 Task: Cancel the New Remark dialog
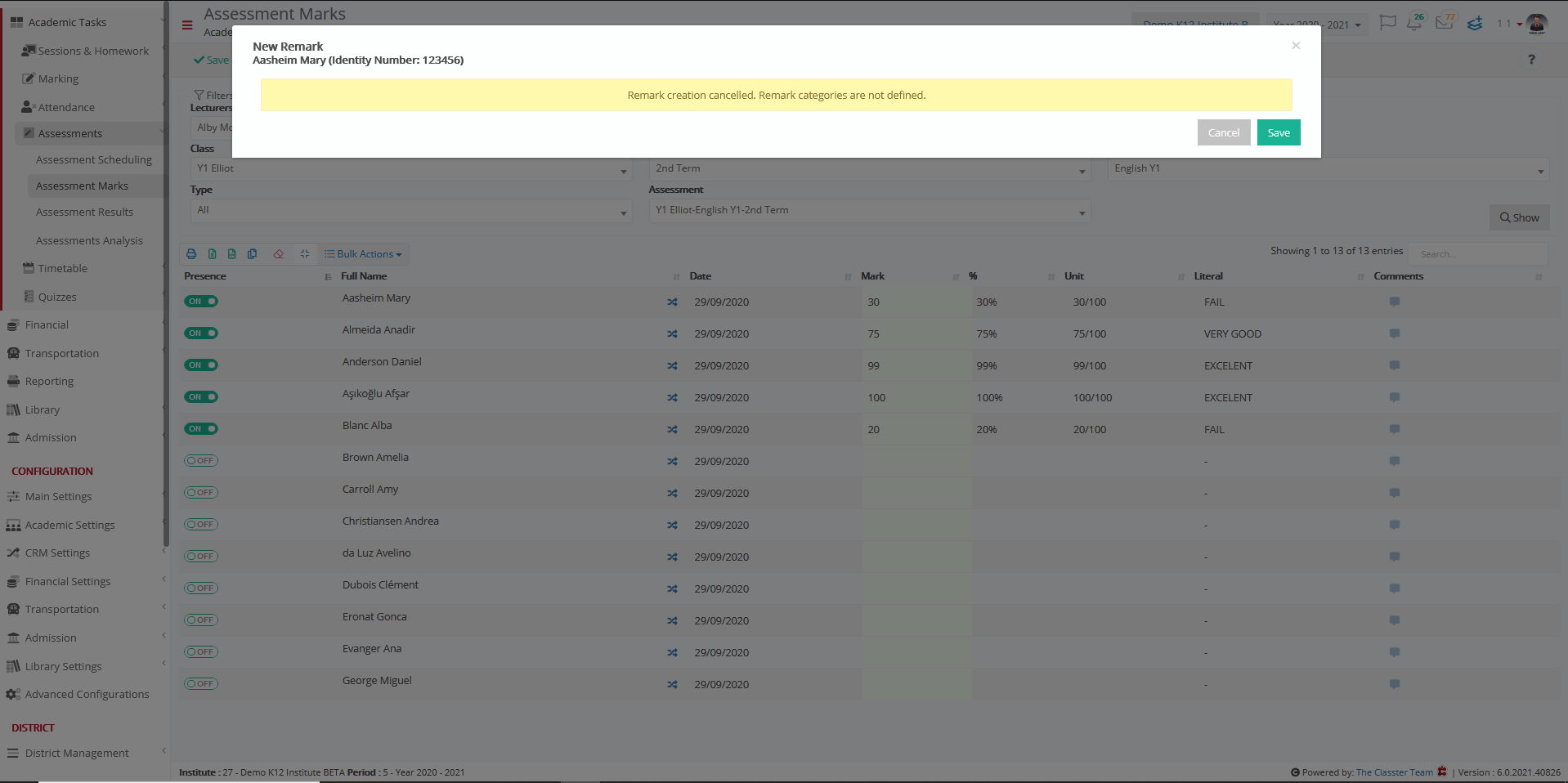(1224, 132)
